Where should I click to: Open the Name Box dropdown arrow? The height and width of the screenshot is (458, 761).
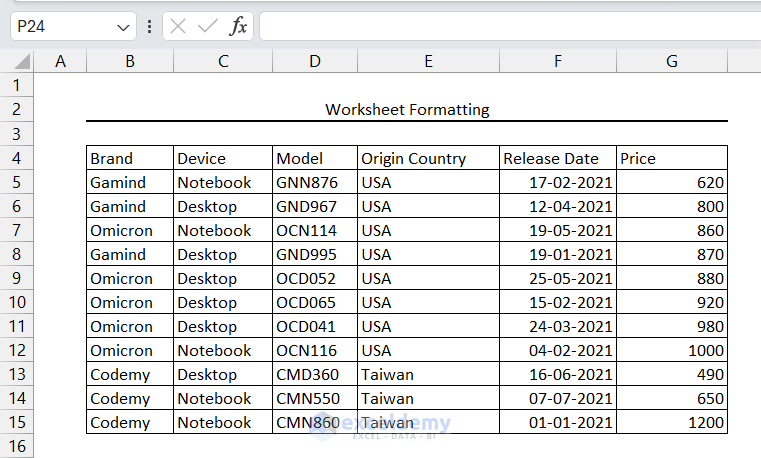[123, 28]
